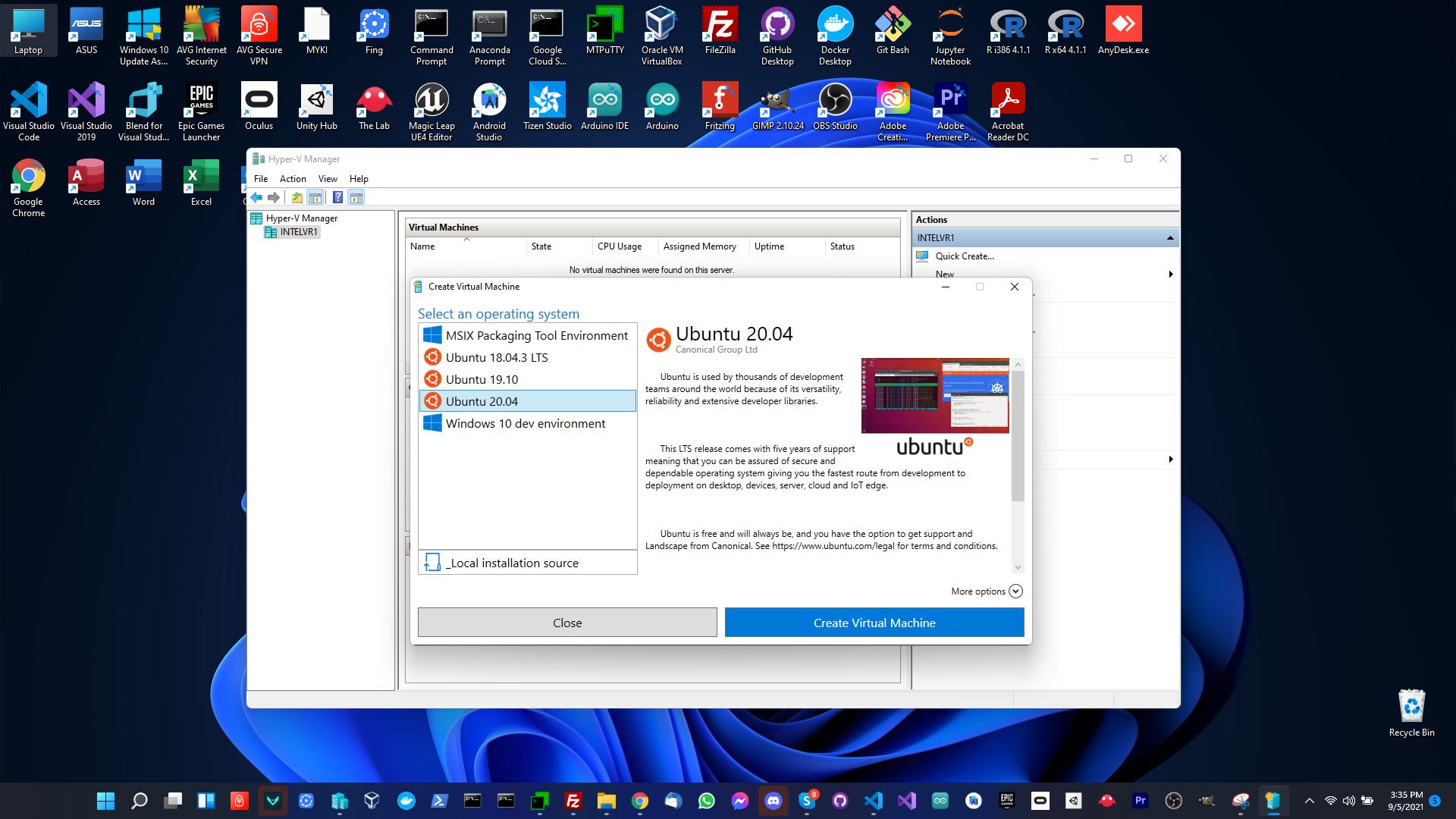1456x819 pixels.
Task: Open the Jupyter Notebook shortcut
Action: tap(950, 36)
